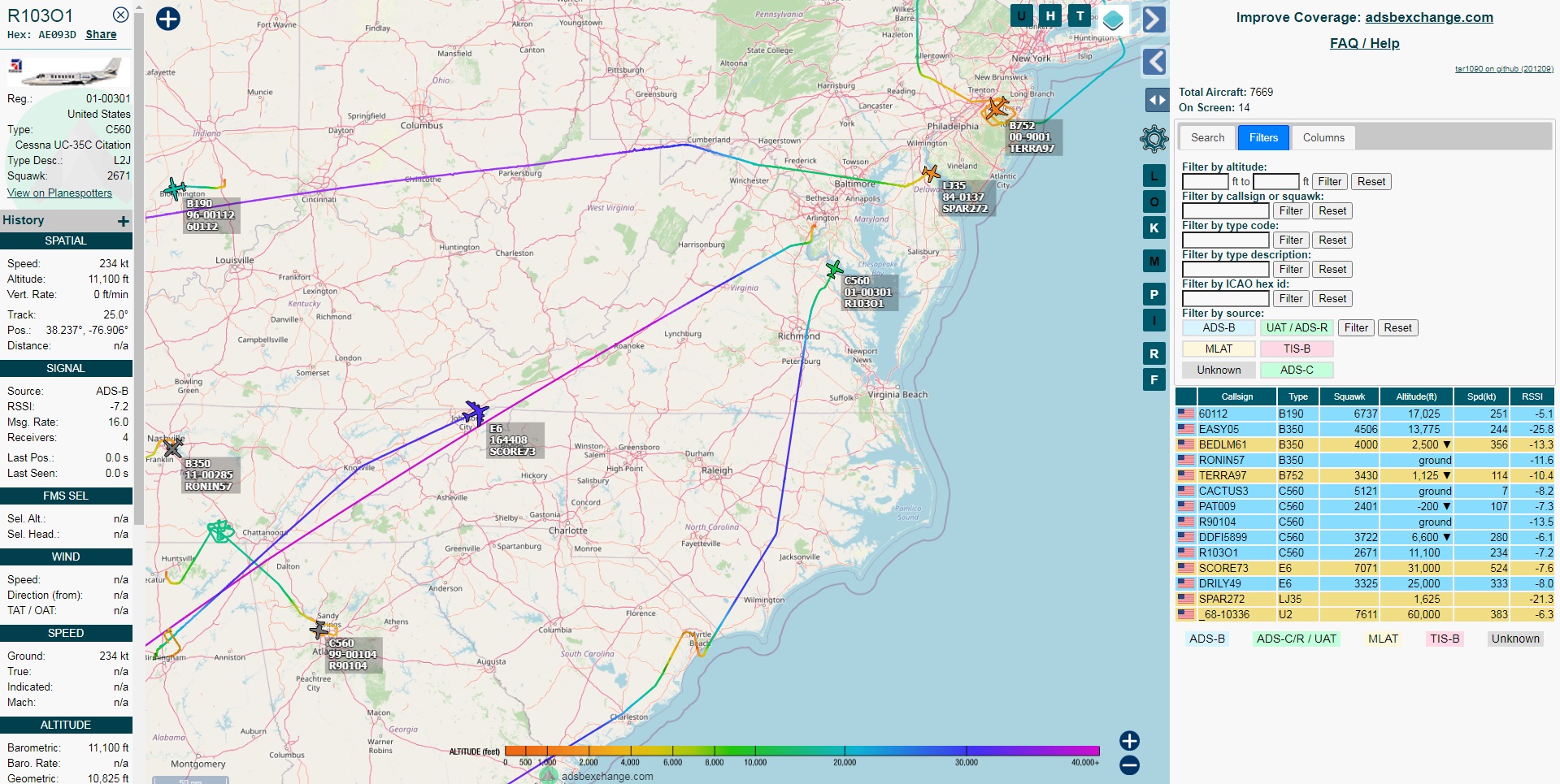The height and width of the screenshot is (784, 1560).
Task: Sort table by RSSI column header
Action: [1532, 396]
